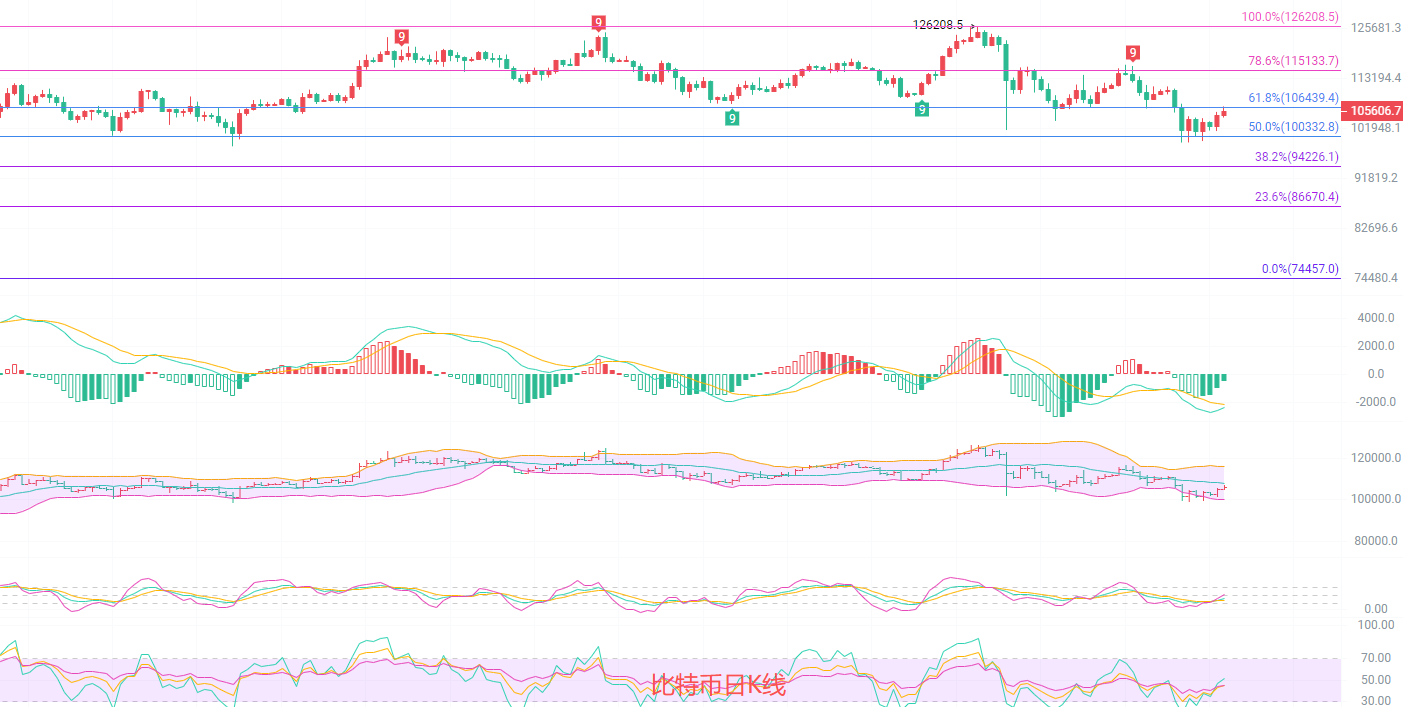Click the 70.00 RSI axis level
The height and width of the screenshot is (707, 1403).
tap(1376, 658)
